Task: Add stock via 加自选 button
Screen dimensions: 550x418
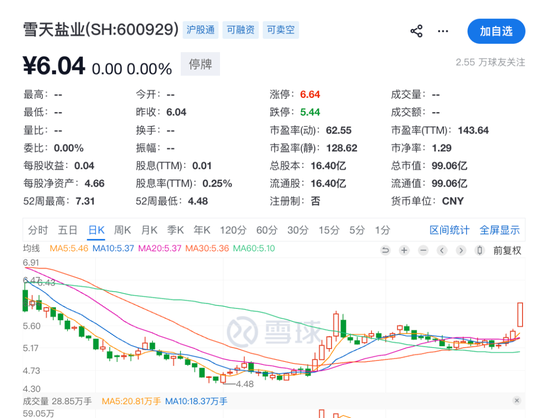Action: pyautogui.click(x=496, y=31)
